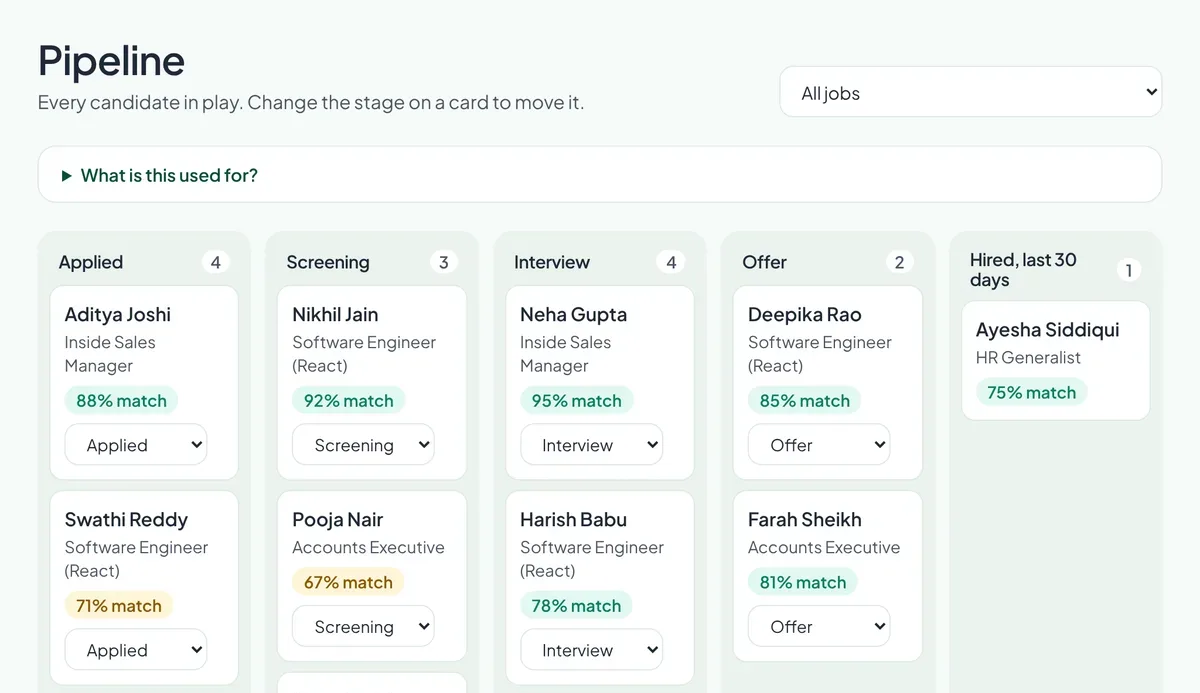
Task: Change Swathi Reddy's stage dropdown
Action: pyautogui.click(x=136, y=650)
